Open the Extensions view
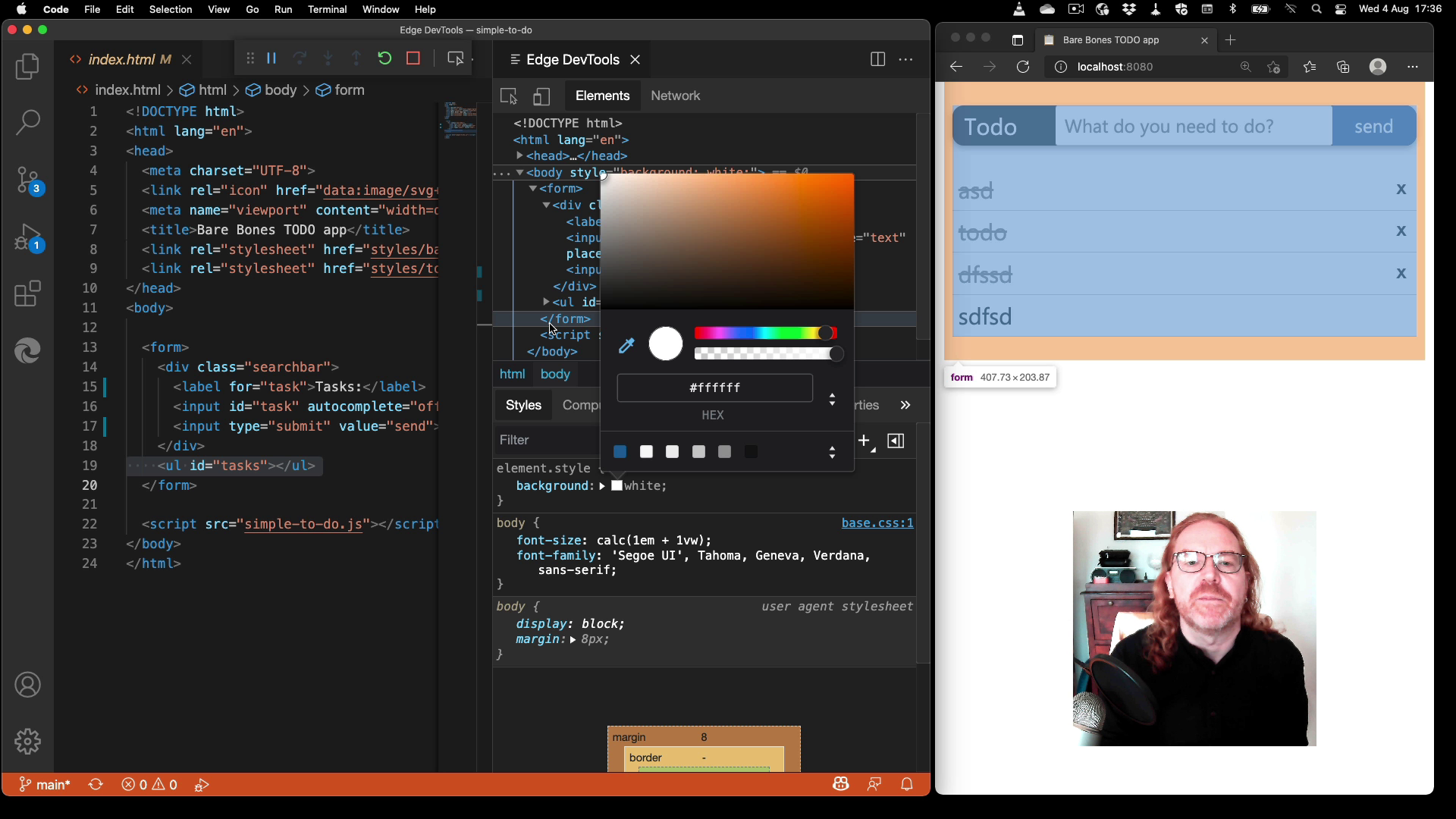Image resolution: width=1456 pixels, height=819 pixels. (27, 293)
